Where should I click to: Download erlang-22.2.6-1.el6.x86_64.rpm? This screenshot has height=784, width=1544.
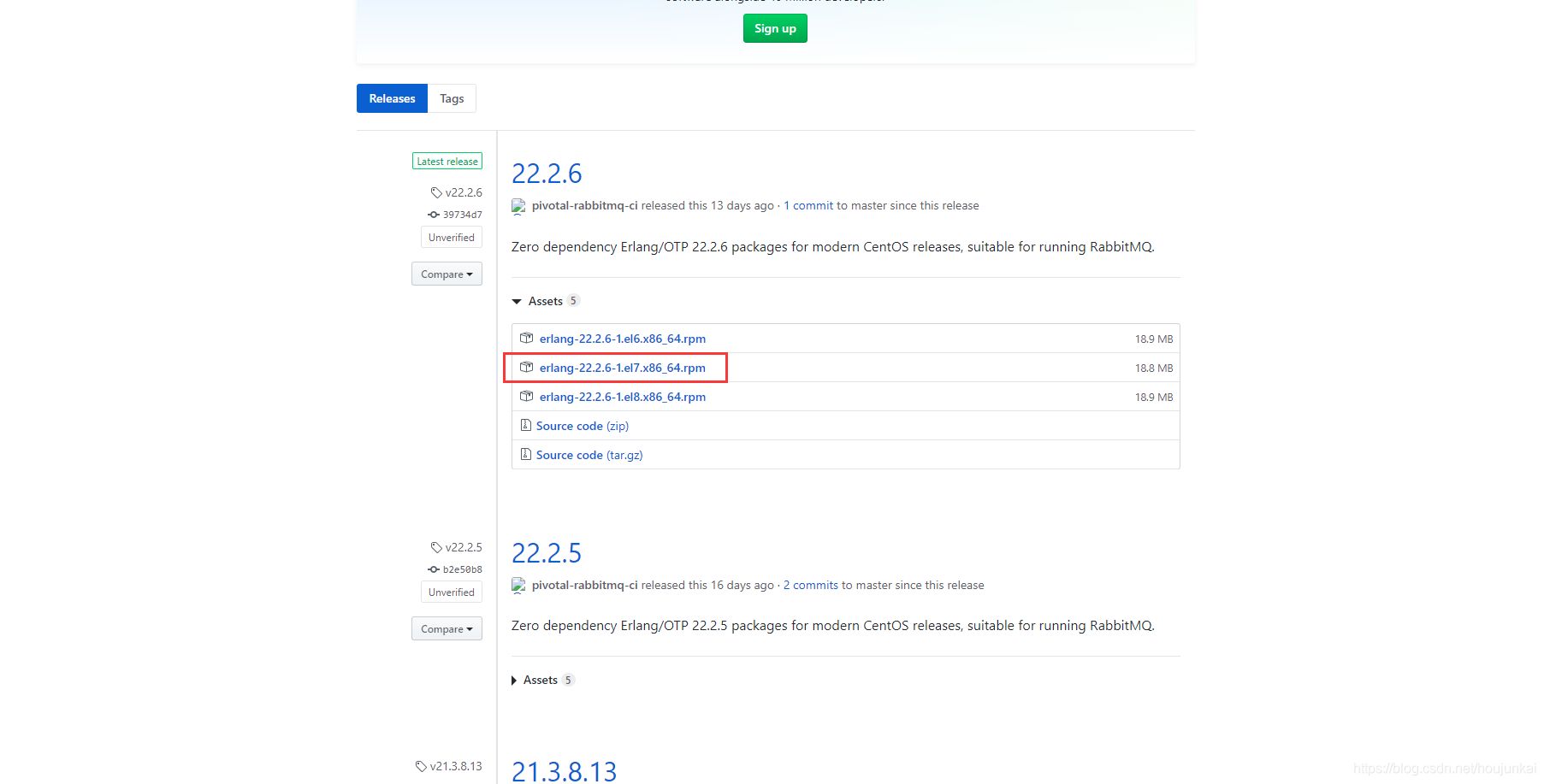(x=623, y=339)
